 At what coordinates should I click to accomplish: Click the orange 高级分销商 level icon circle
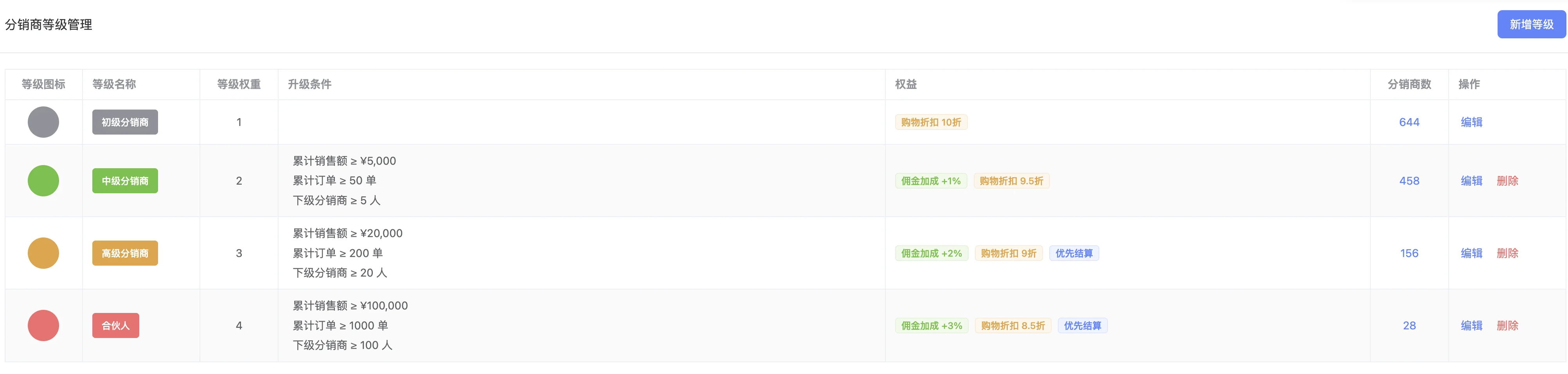(x=43, y=253)
